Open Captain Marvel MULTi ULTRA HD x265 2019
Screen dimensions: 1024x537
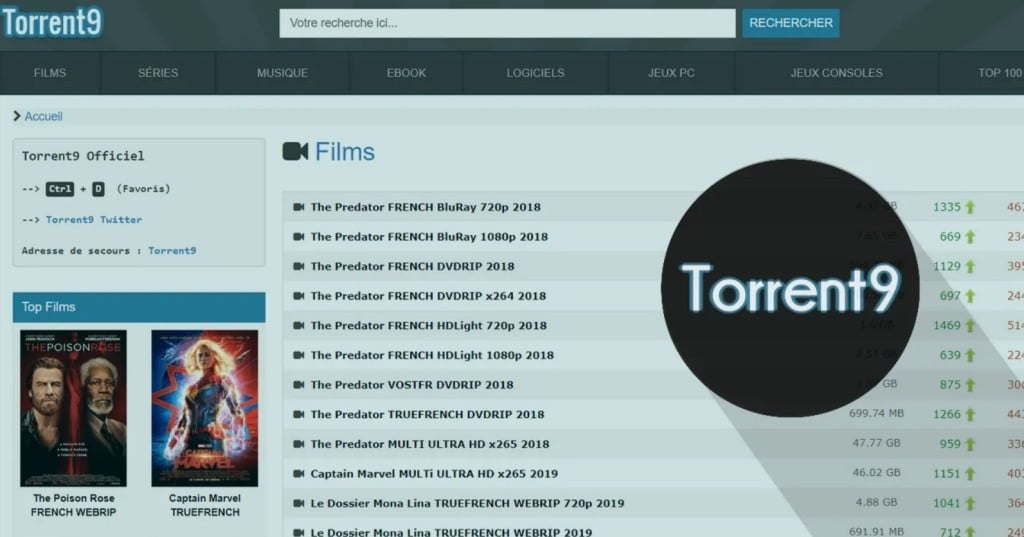point(434,474)
